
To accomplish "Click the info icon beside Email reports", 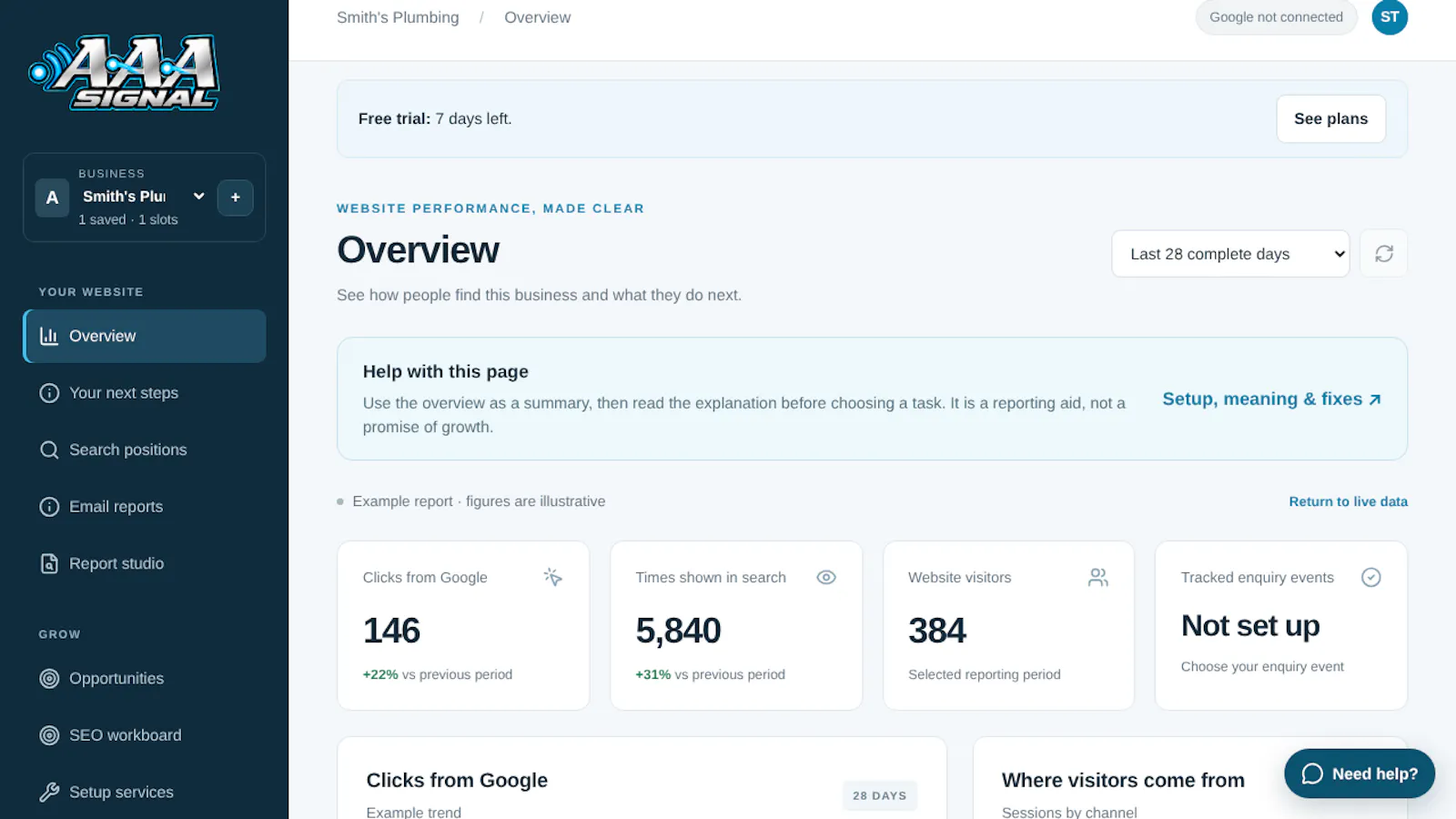I will point(49,507).
